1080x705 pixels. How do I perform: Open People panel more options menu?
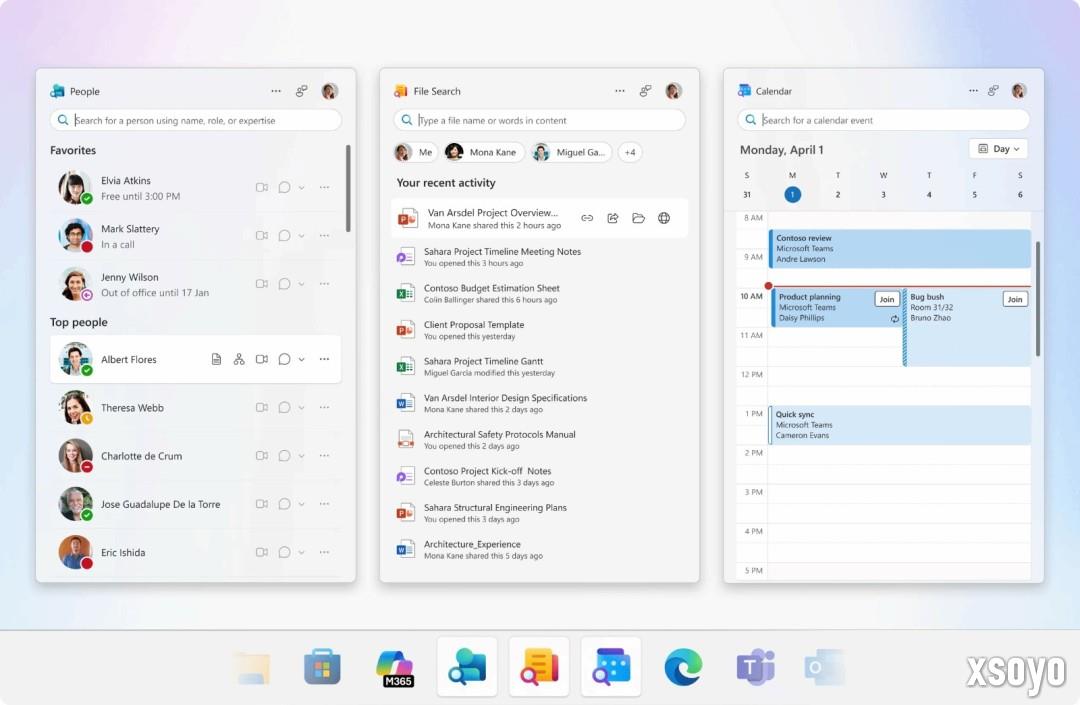coord(276,91)
